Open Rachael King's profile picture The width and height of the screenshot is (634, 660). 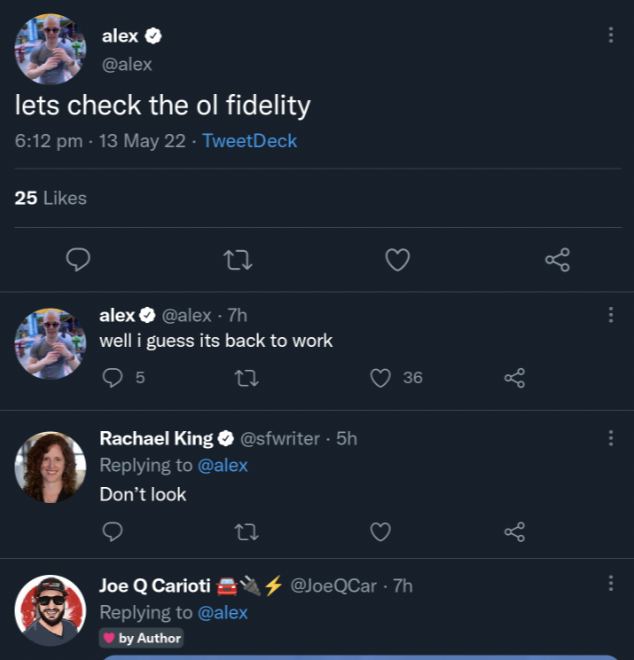point(50,466)
